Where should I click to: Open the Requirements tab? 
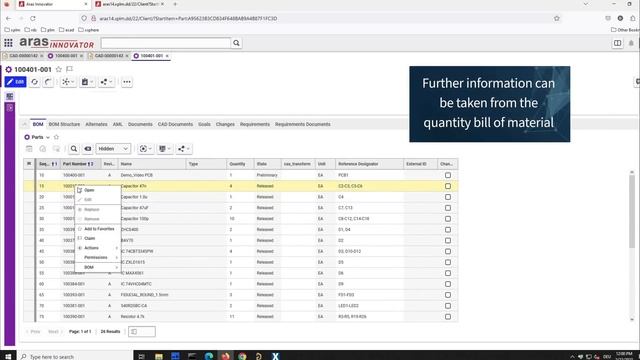point(255,124)
